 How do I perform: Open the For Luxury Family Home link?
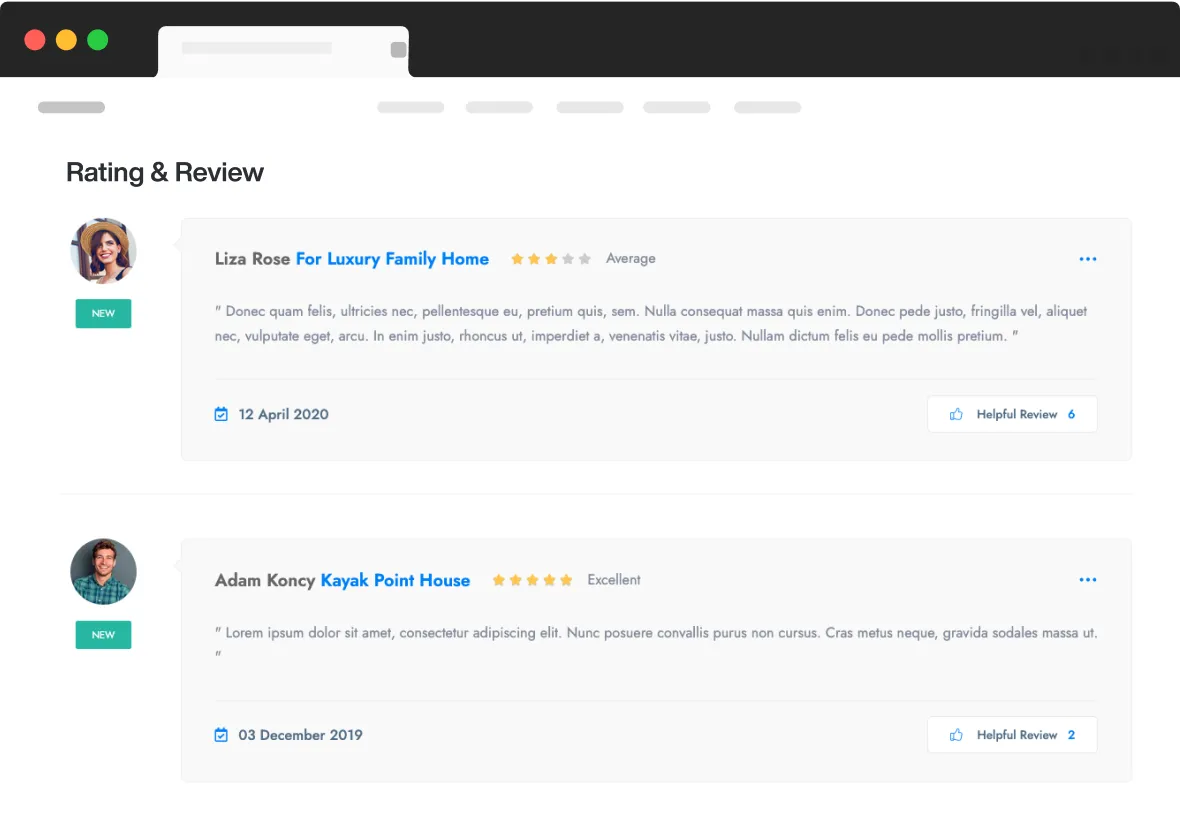(392, 259)
